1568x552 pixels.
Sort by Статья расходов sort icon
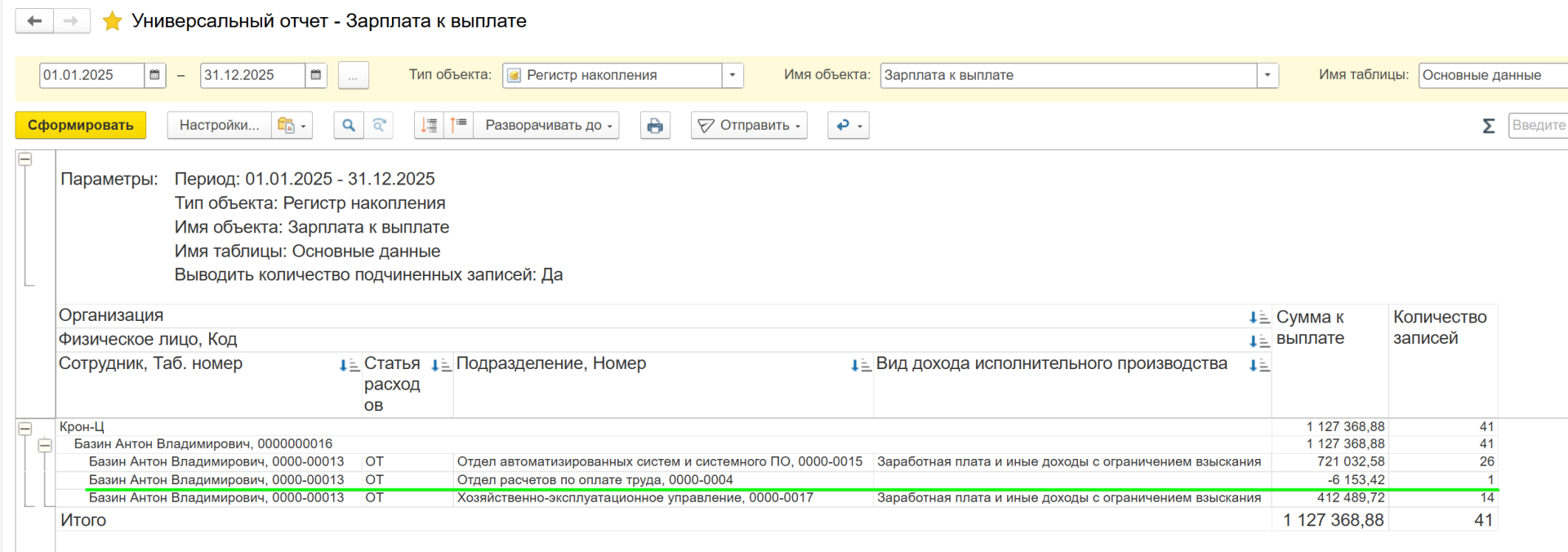[x=441, y=365]
